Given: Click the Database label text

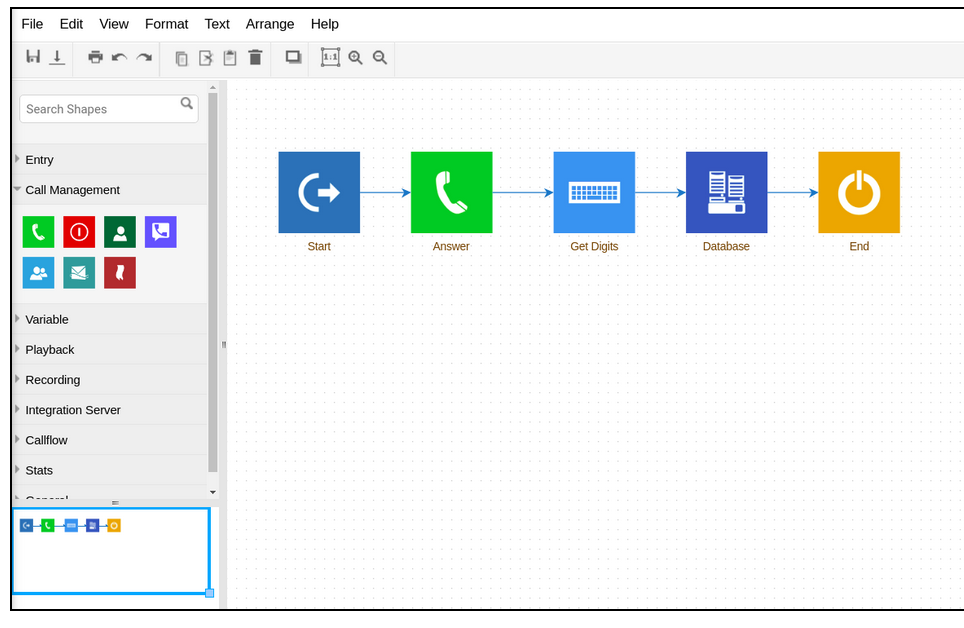Looking at the screenshot, I should pos(726,246).
